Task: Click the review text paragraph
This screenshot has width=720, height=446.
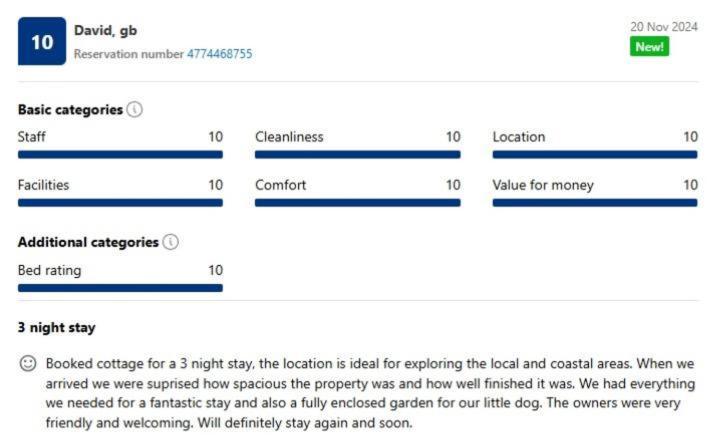Action: point(370,393)
